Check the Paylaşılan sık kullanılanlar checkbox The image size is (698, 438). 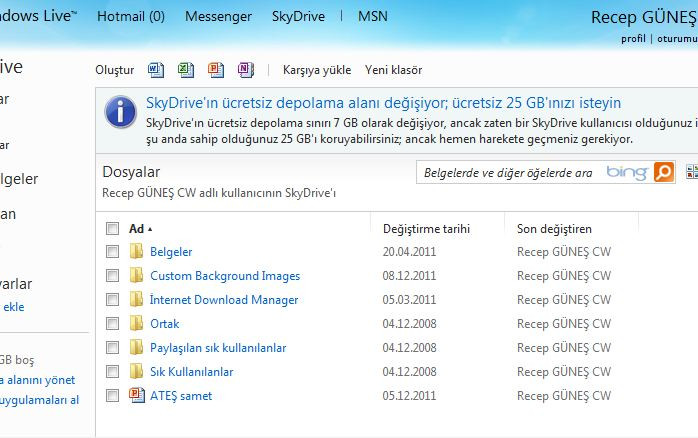click(112, 348)
